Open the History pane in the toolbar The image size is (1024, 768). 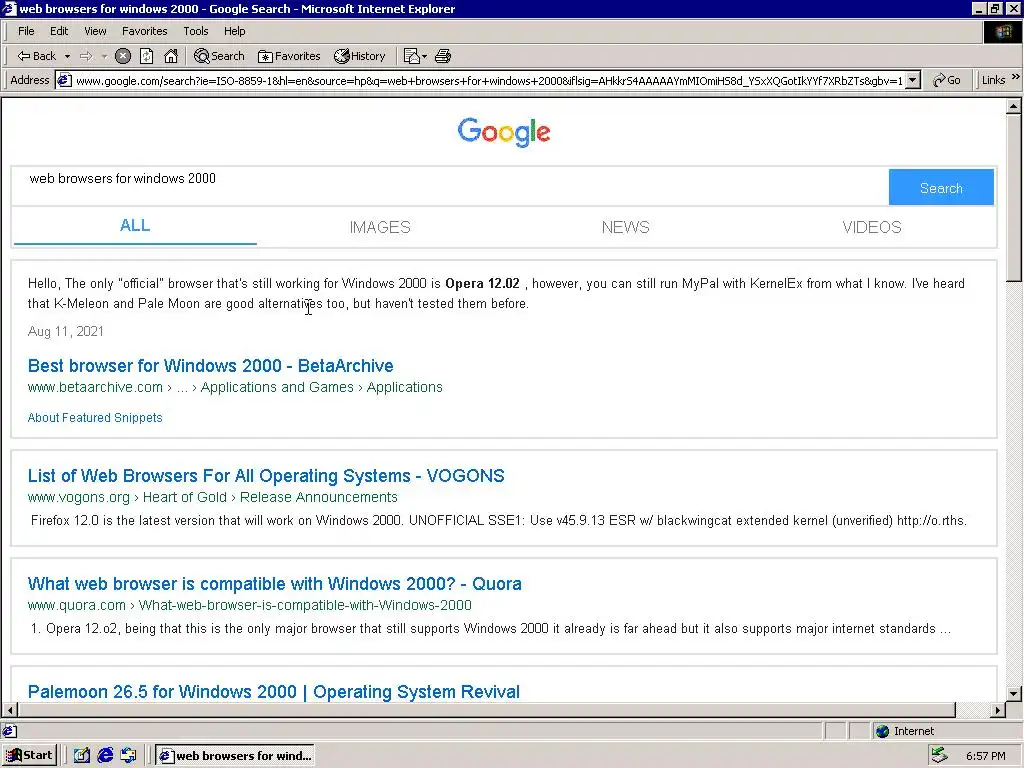(x=360, y=56)
